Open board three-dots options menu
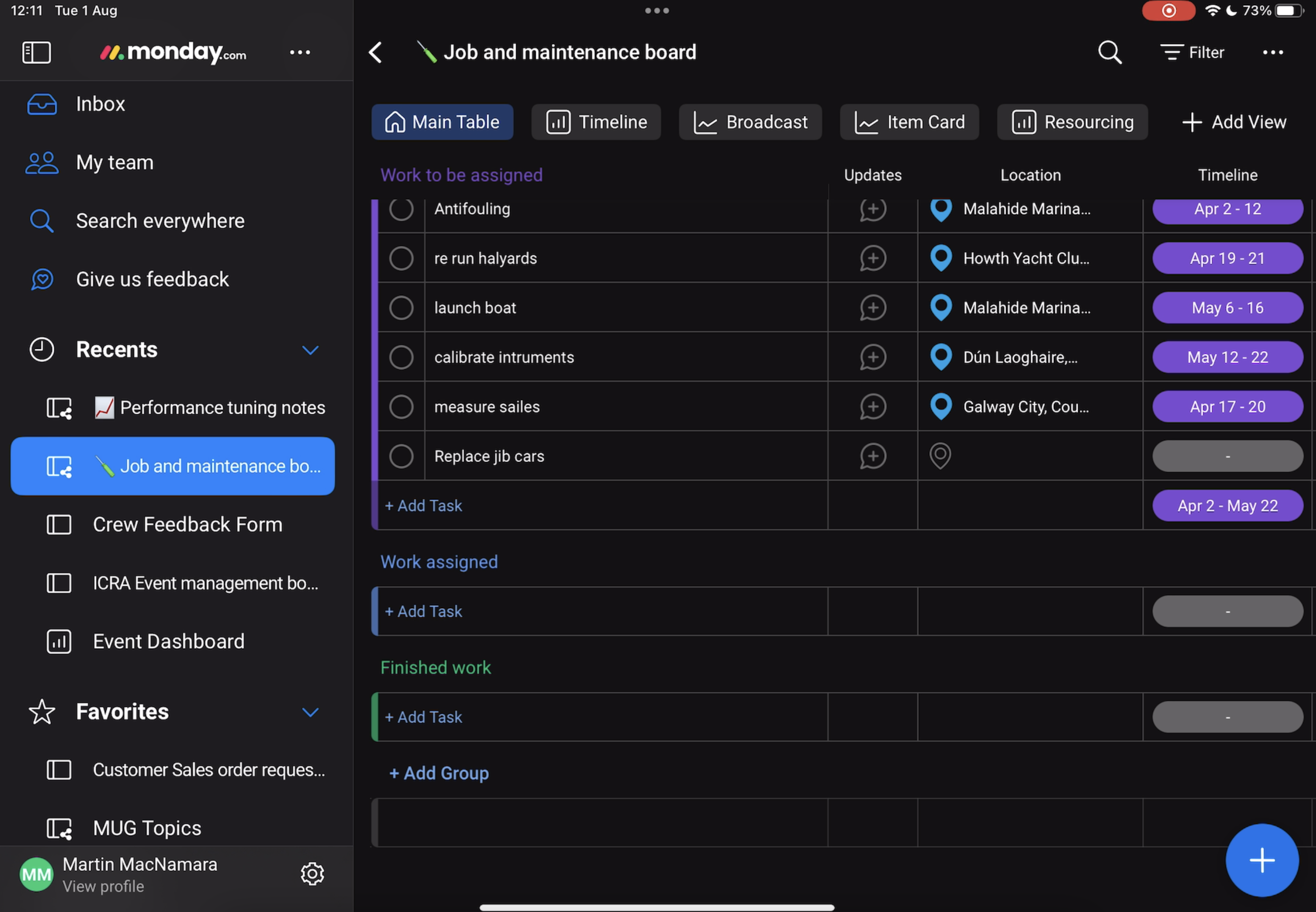Image resolution: width=1316 pixels, height=912 pixels. (1272, 52)
